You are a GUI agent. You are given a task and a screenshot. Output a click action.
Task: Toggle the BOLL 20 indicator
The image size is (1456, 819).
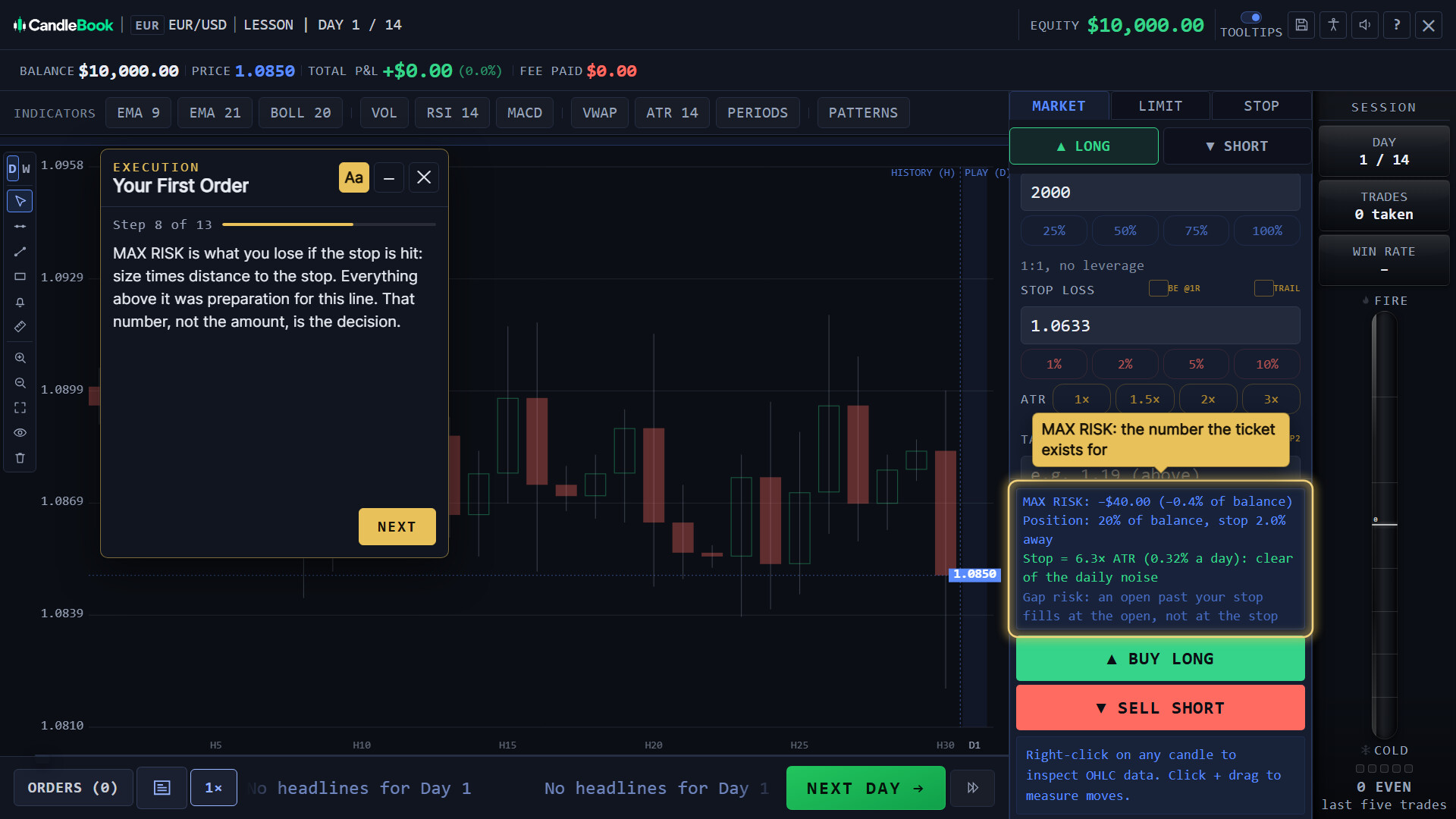[301, 113]
